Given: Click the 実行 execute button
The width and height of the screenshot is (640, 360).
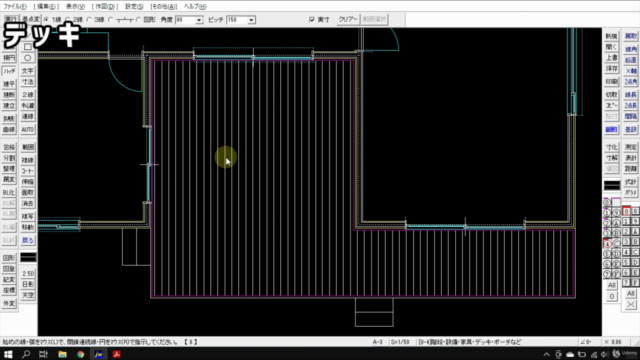Looking at the screenshot, I should pos(11,19).
